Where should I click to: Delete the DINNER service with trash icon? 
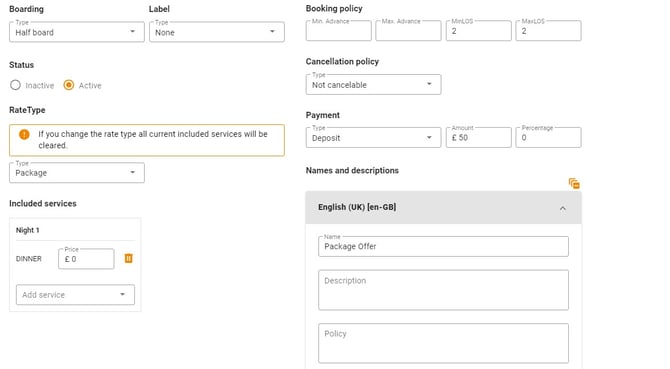(x=128, y=258)
